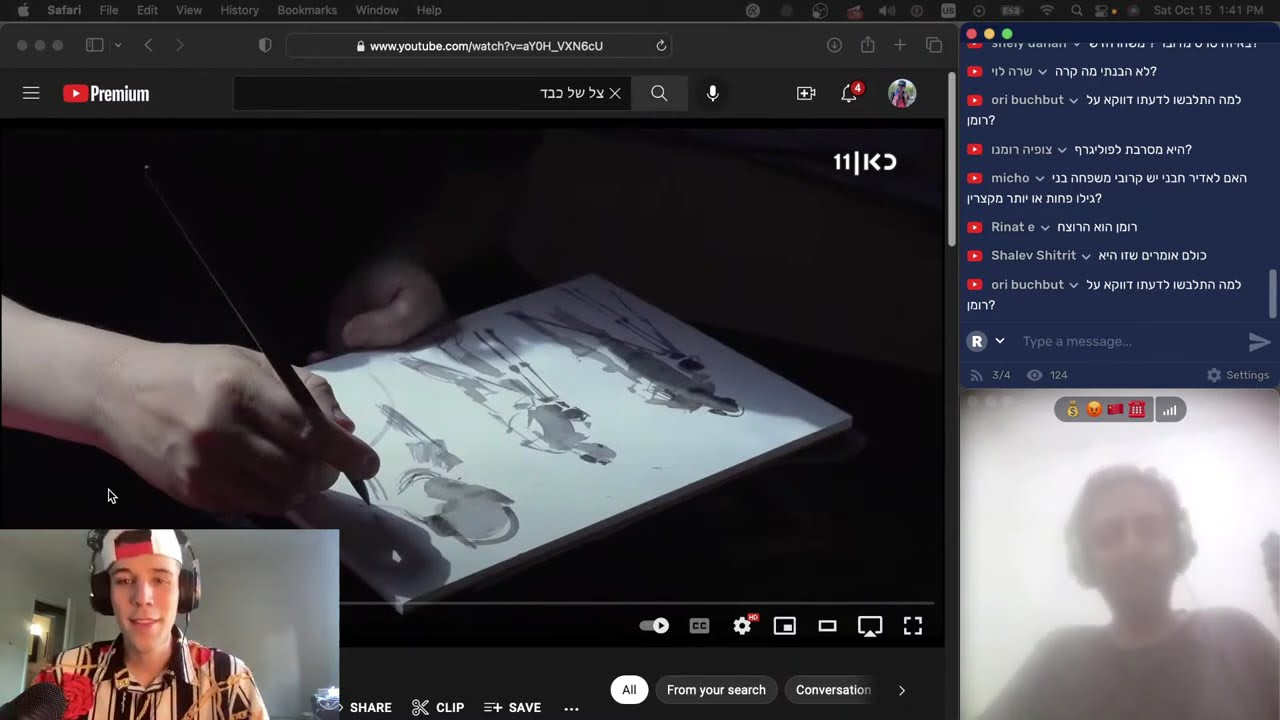Open the Apple menu
This screenshot has height=720, width=1280.
(23, 10)
